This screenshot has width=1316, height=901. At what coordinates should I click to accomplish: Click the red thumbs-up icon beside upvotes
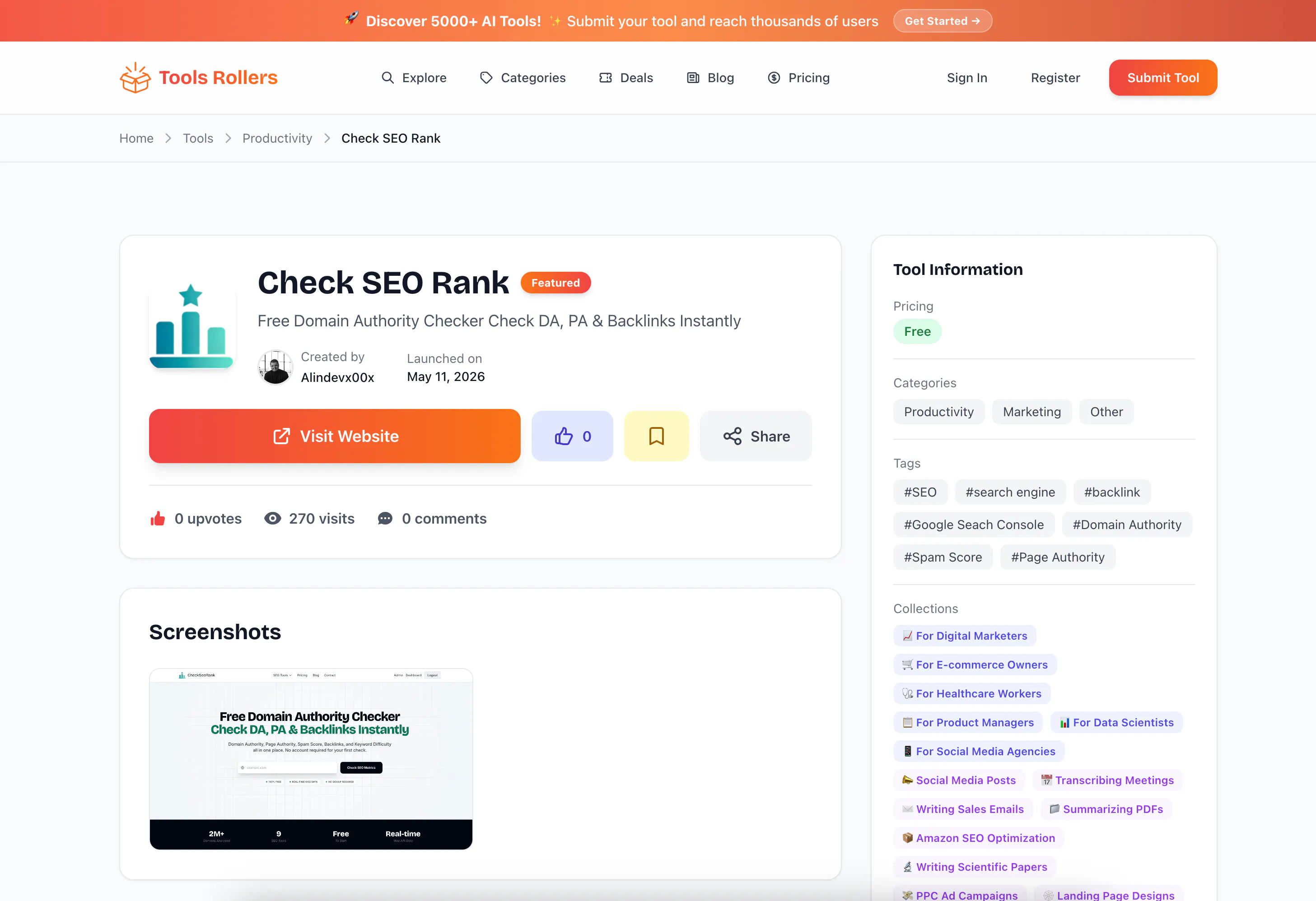158,518
